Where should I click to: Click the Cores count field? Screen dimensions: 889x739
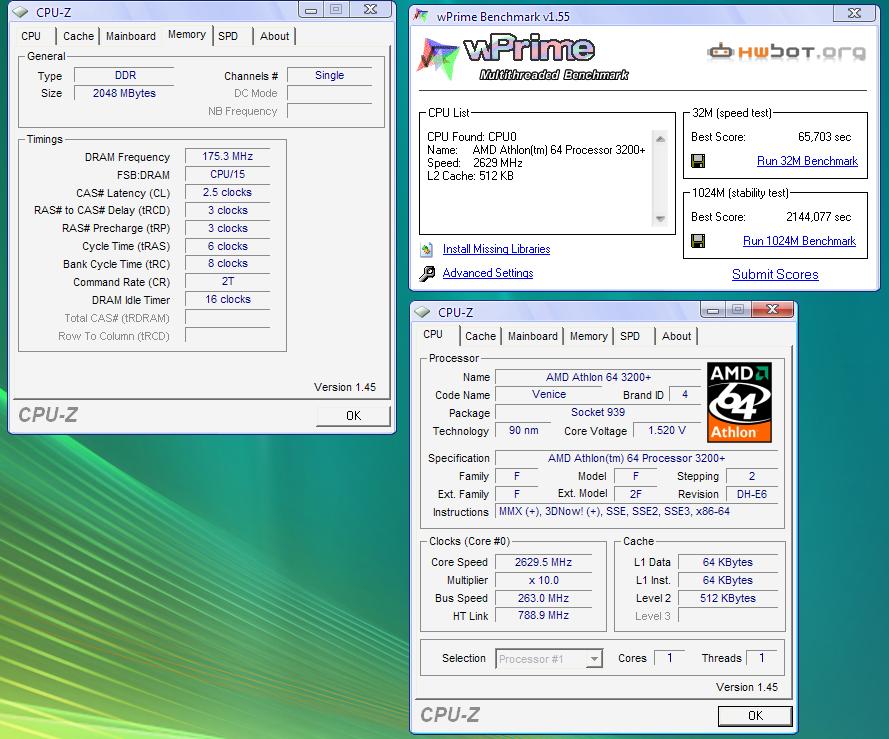point(670,658)
